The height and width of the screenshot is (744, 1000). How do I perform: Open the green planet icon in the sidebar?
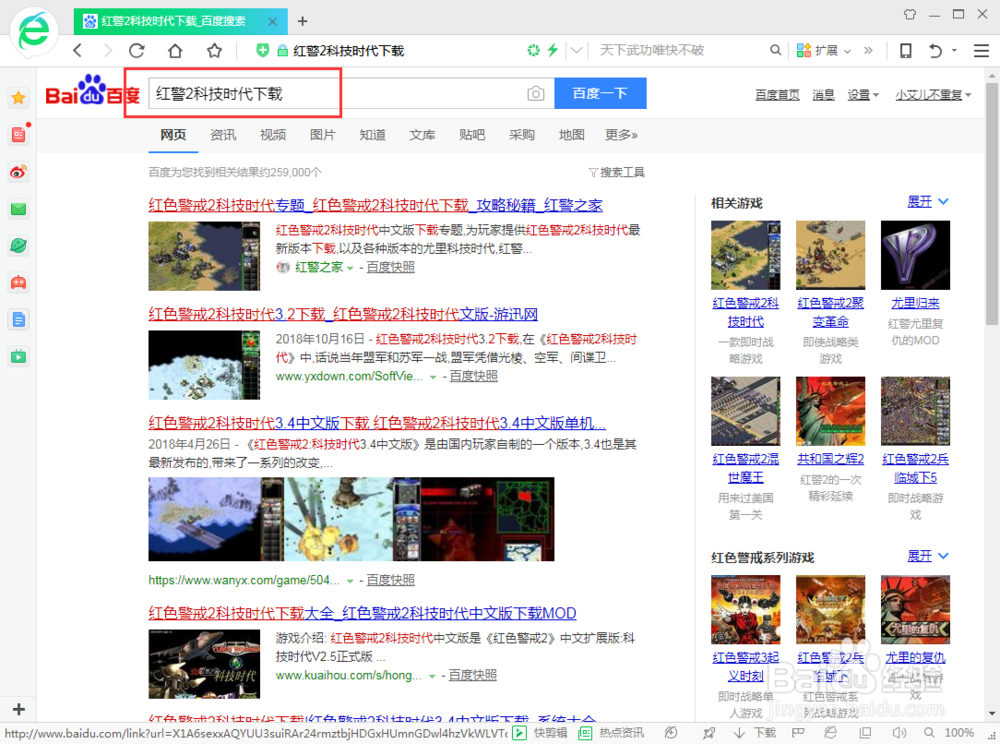18,245
